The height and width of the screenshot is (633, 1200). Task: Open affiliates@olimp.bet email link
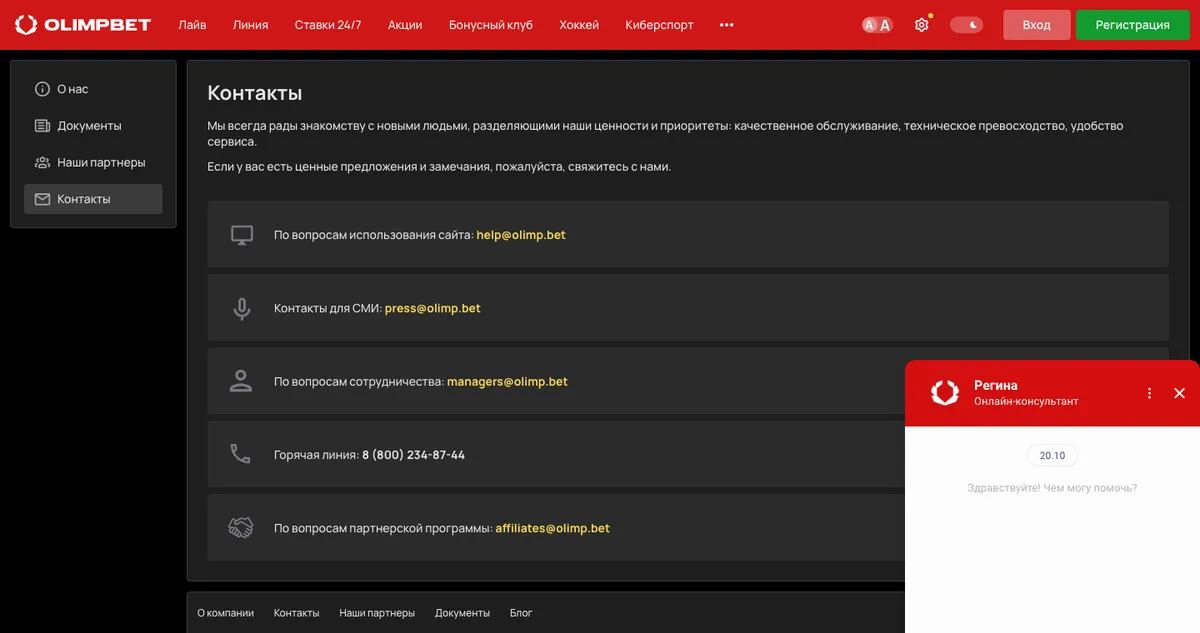[x=553, y=528]
